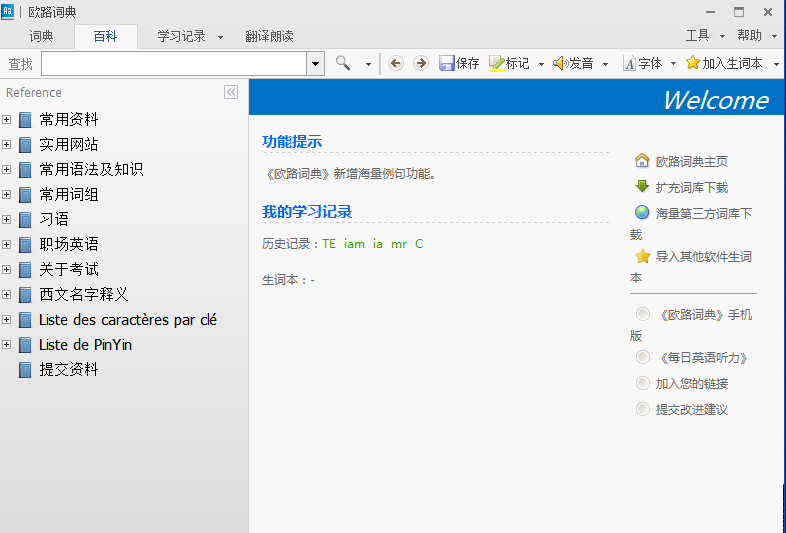Switch to the 词典 tab
The image size is (786, 533).
(x=41, y=36)
